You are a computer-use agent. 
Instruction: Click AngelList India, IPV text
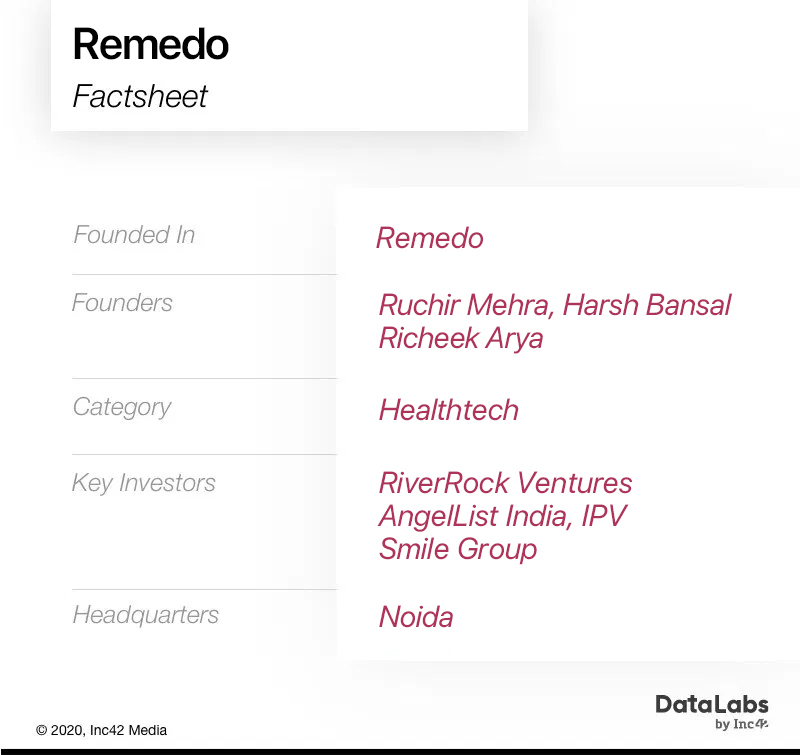pos(502,516)
